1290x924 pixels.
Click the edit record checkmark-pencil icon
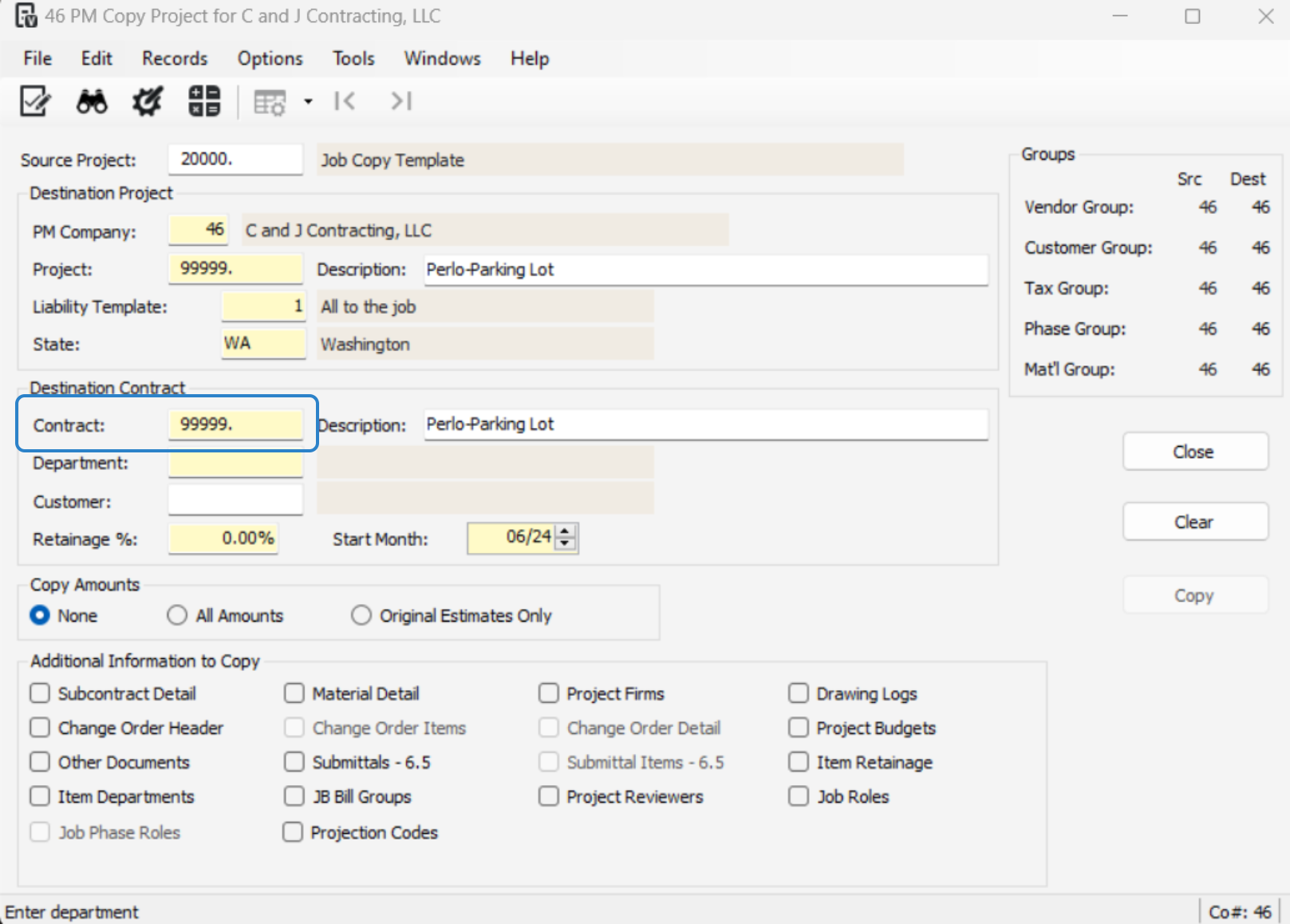pos(35,101)
